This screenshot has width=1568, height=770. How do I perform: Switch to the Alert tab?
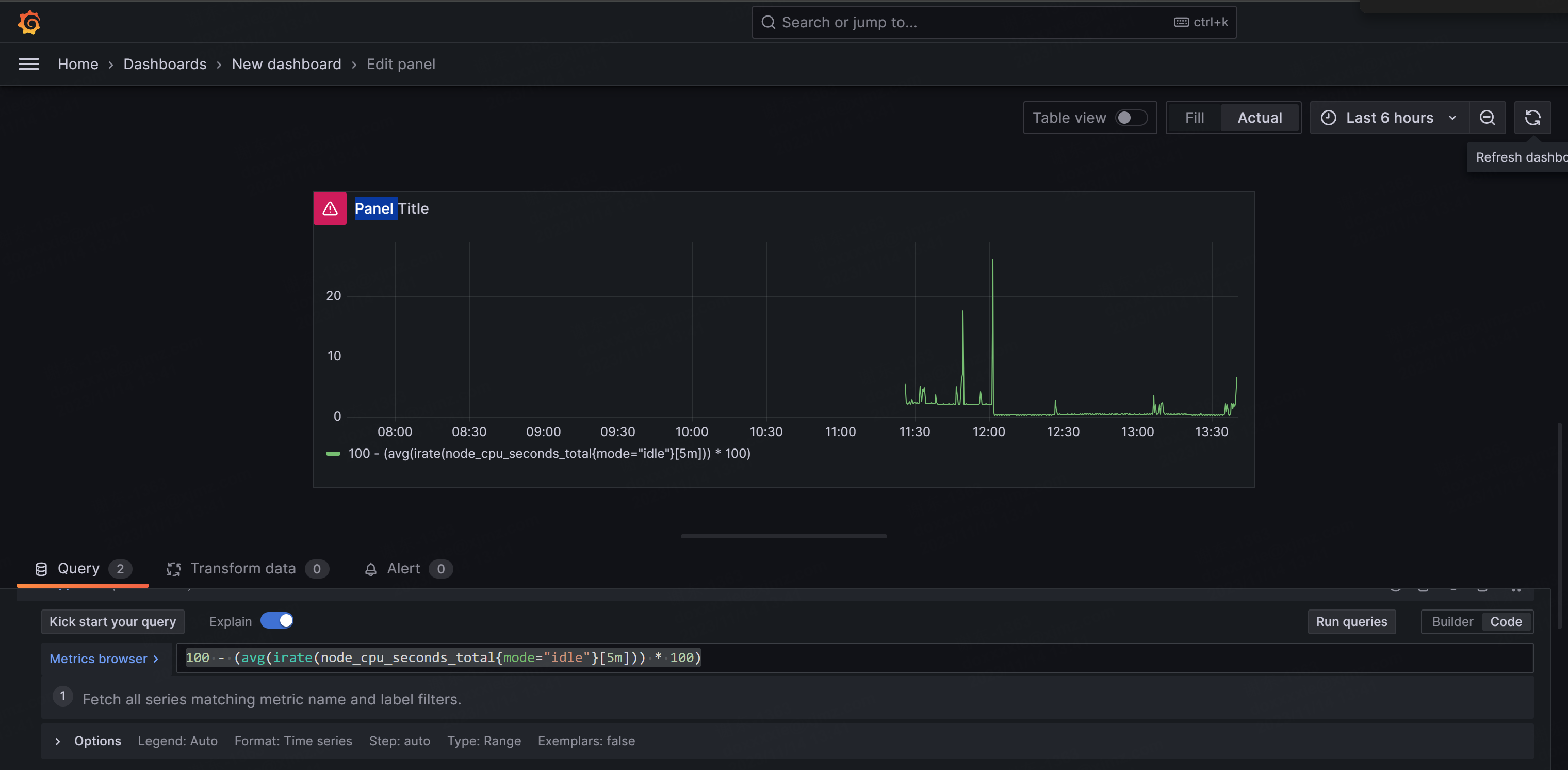point(408,569)
